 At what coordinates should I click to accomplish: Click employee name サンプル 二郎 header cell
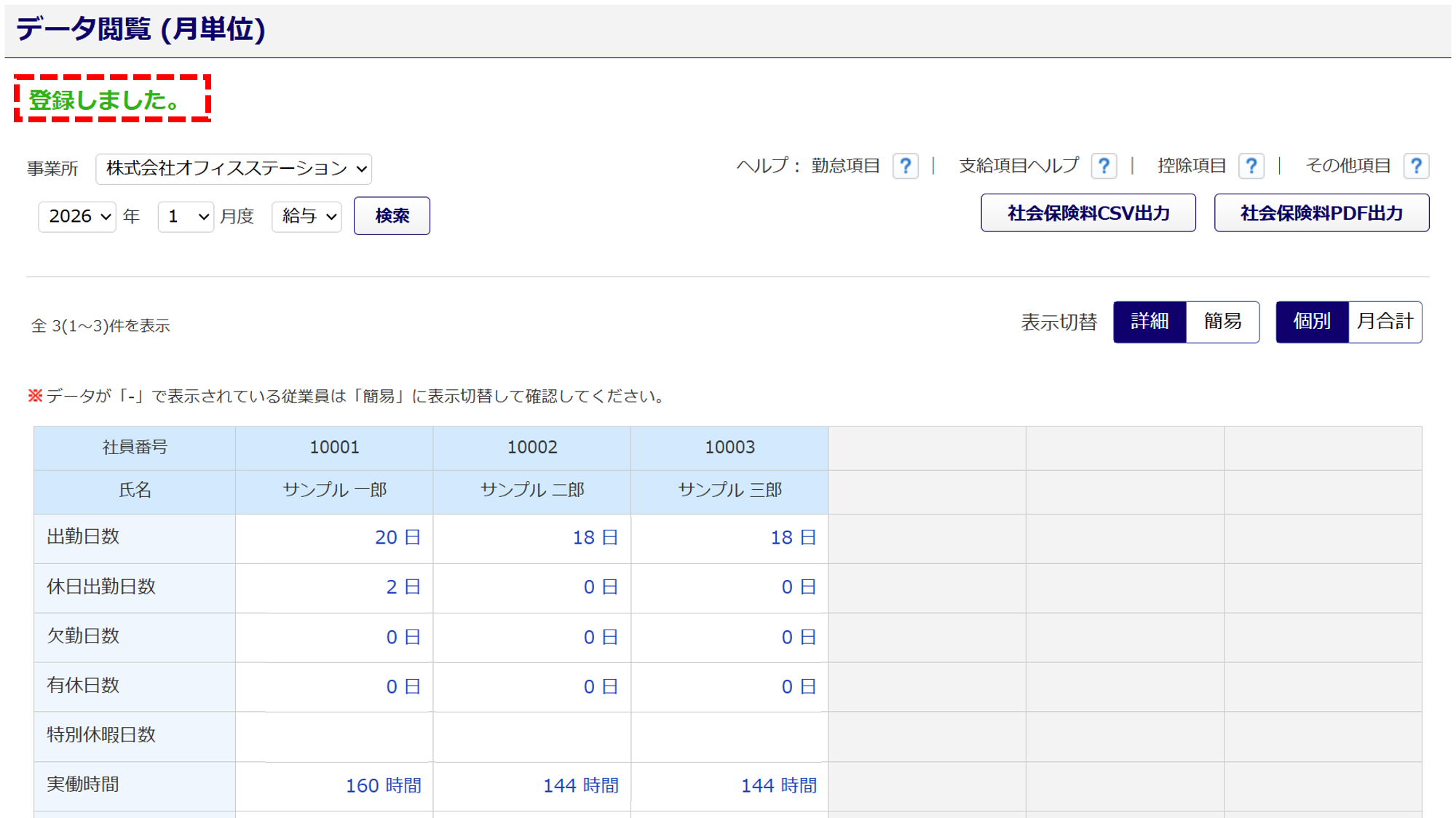pyautogui.click(x=532, y=491)
